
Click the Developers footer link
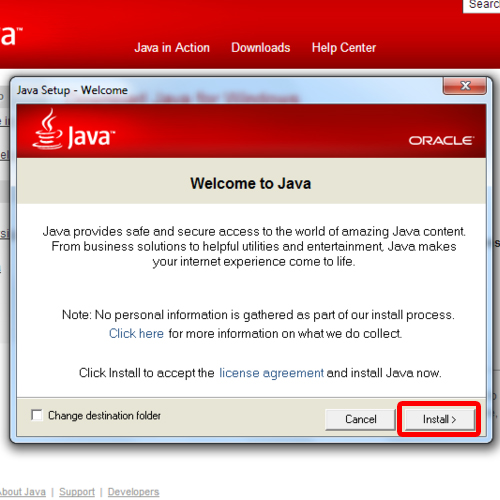pyautogui.click(x=133, y=492)
